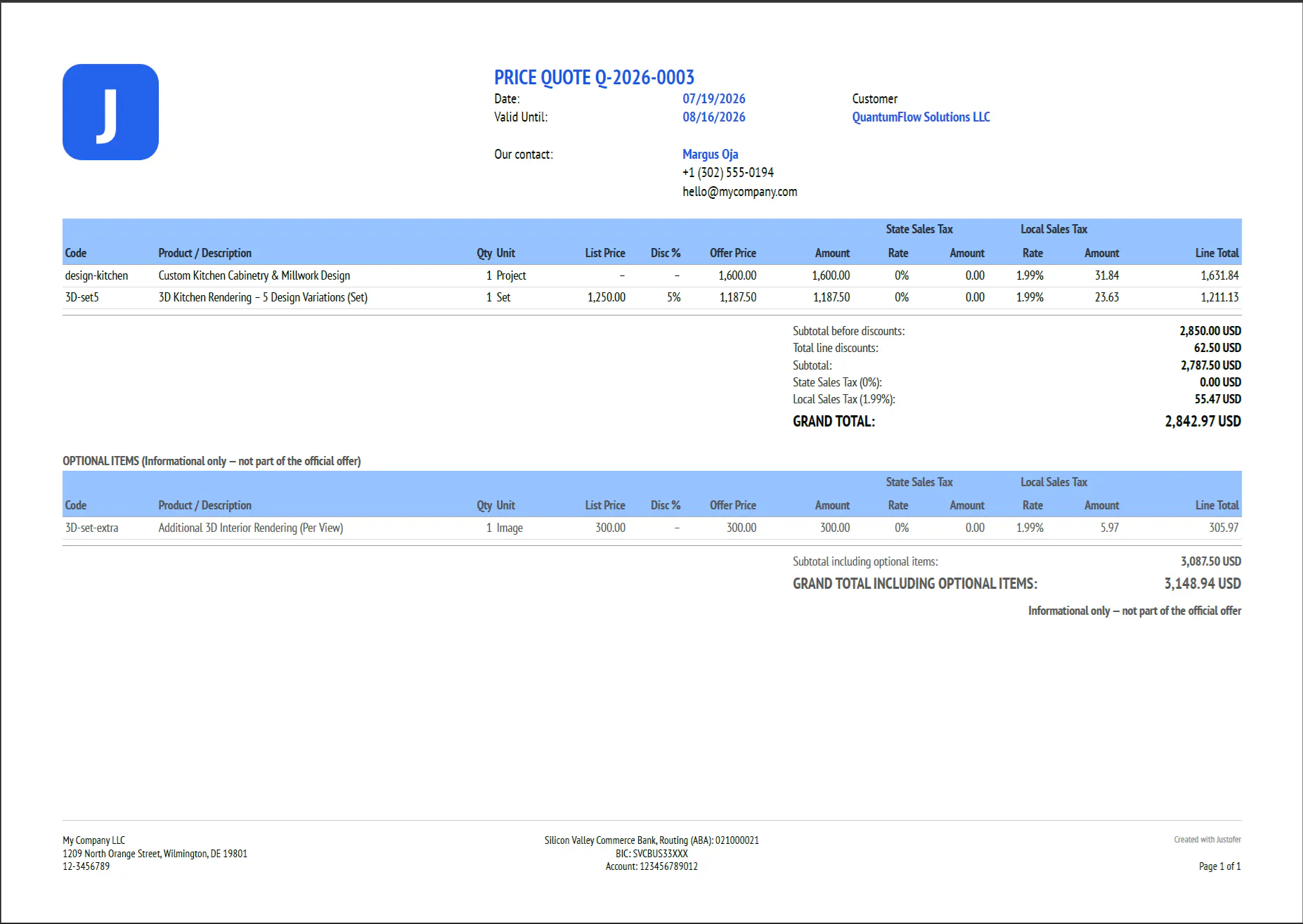
Task: Click the 62.50 USD total line discounts
Action: tap(1217, 348)
